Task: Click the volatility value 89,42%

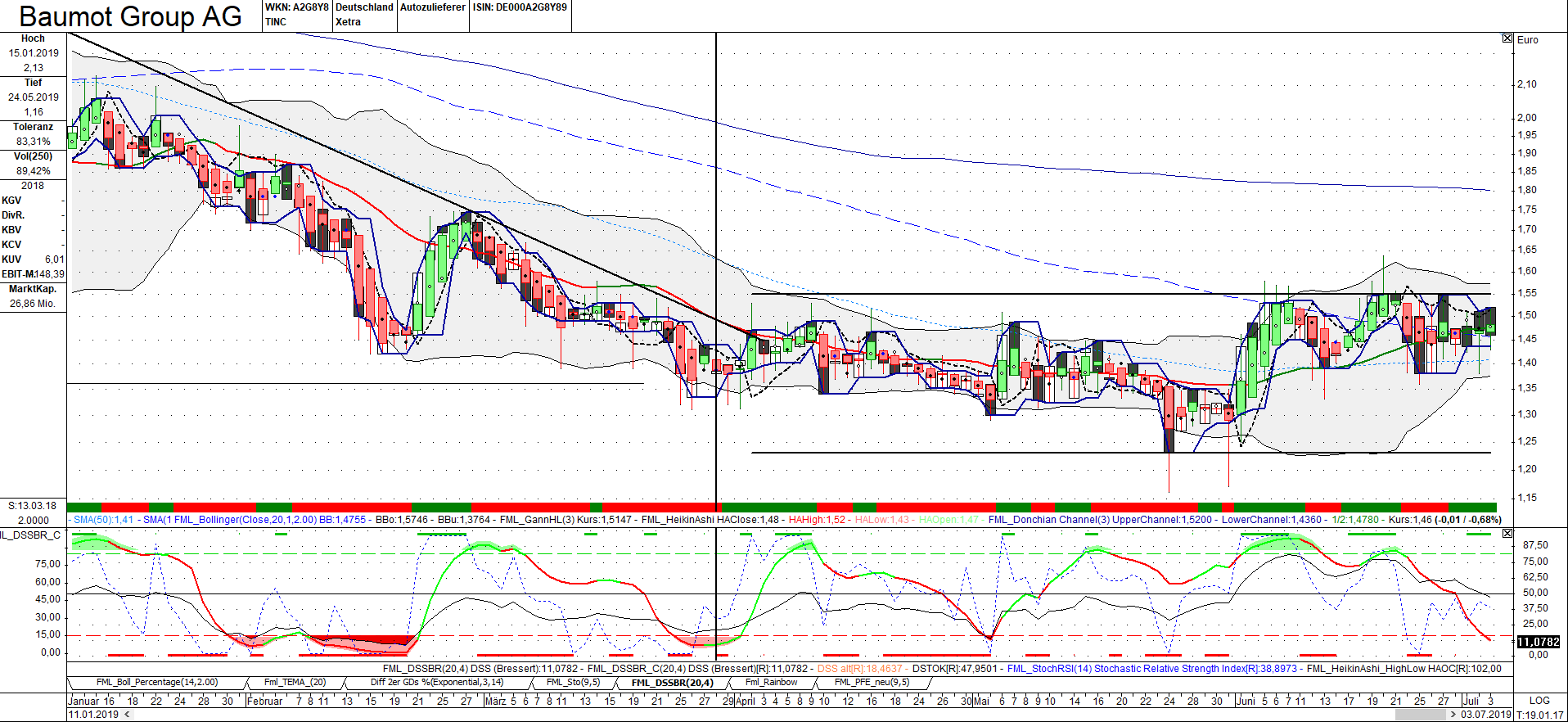Action: tap(34, 171)
